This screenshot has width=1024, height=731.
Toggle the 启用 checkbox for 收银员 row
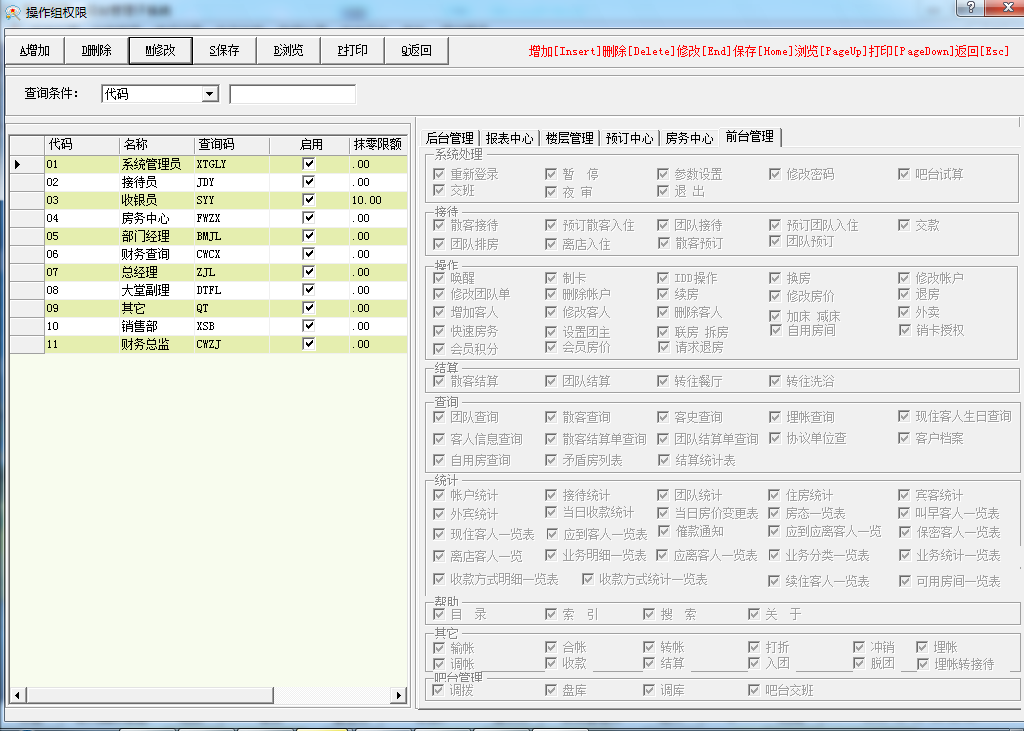[309, 200]
